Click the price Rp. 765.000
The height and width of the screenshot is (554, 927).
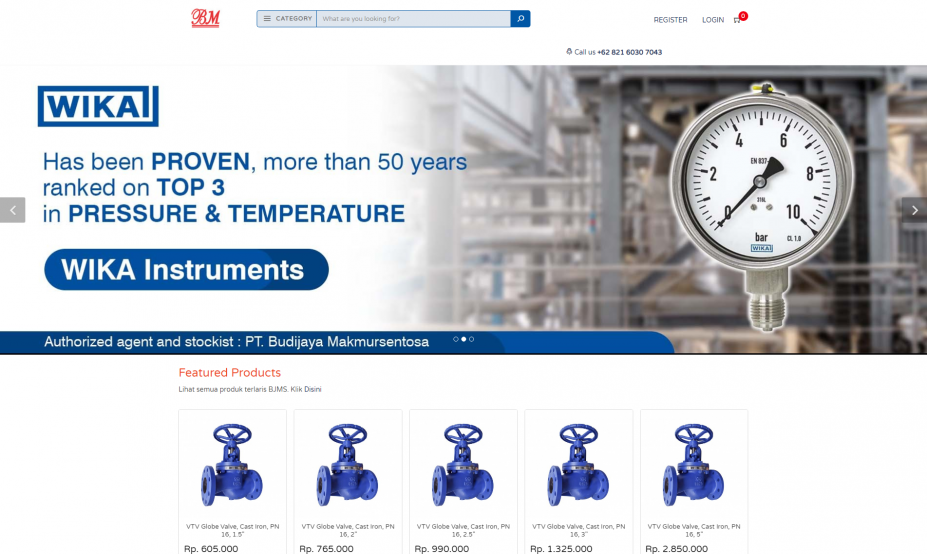pyautogui.click(x=326, y=549)
